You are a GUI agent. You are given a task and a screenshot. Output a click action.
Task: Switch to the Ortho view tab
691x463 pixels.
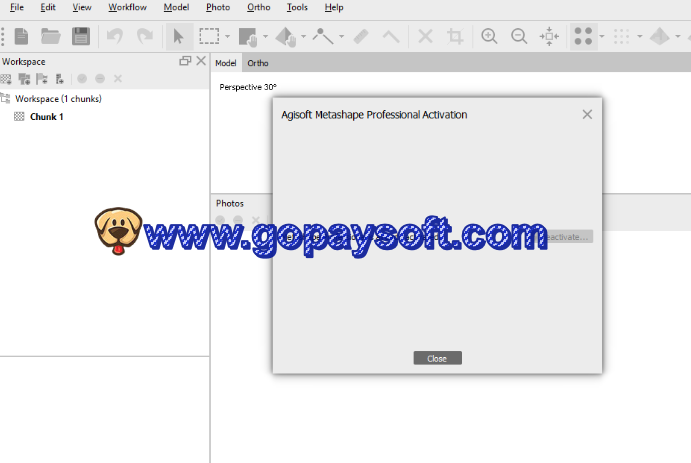point(258,63)
